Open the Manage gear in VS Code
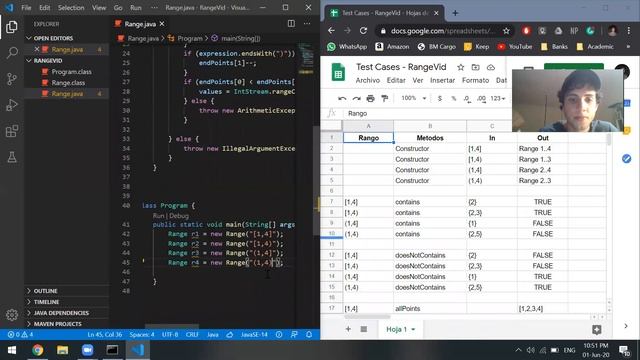 pos(12,315)
